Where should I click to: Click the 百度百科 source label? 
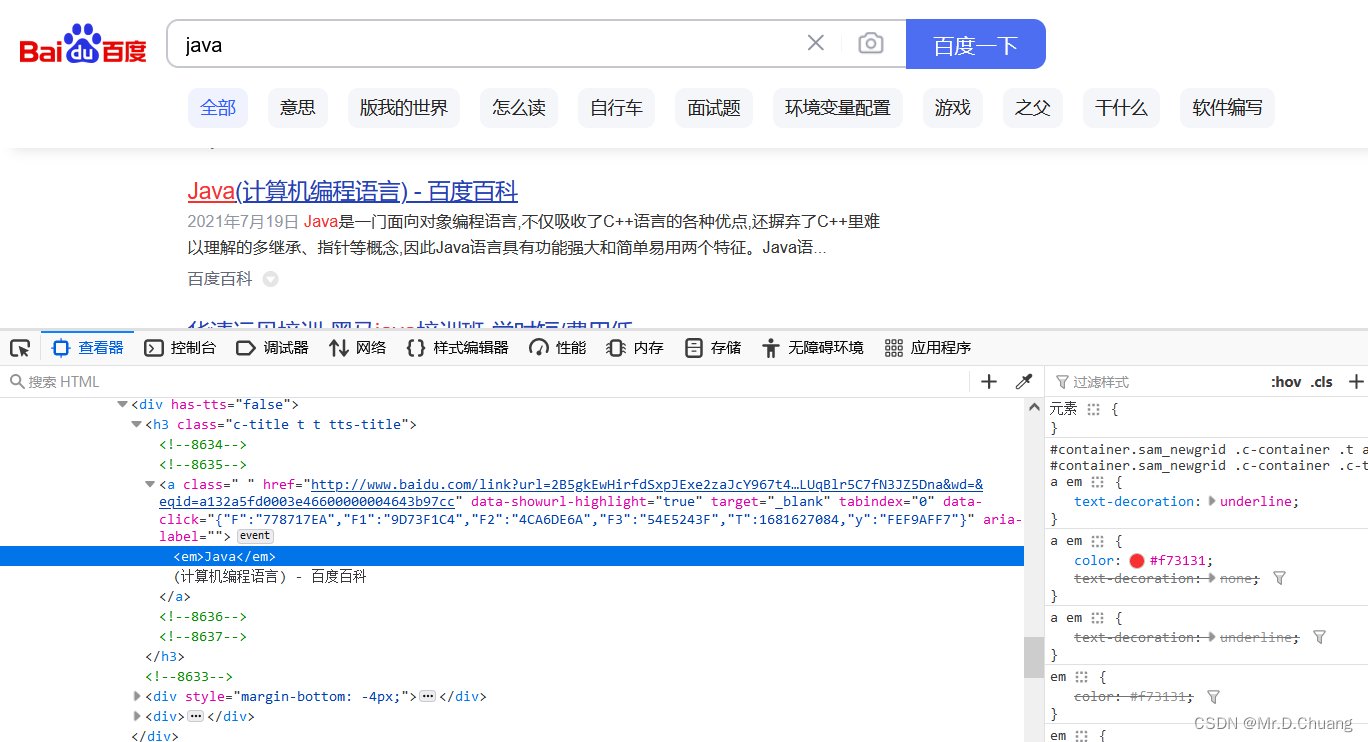(x=220, y=279)
